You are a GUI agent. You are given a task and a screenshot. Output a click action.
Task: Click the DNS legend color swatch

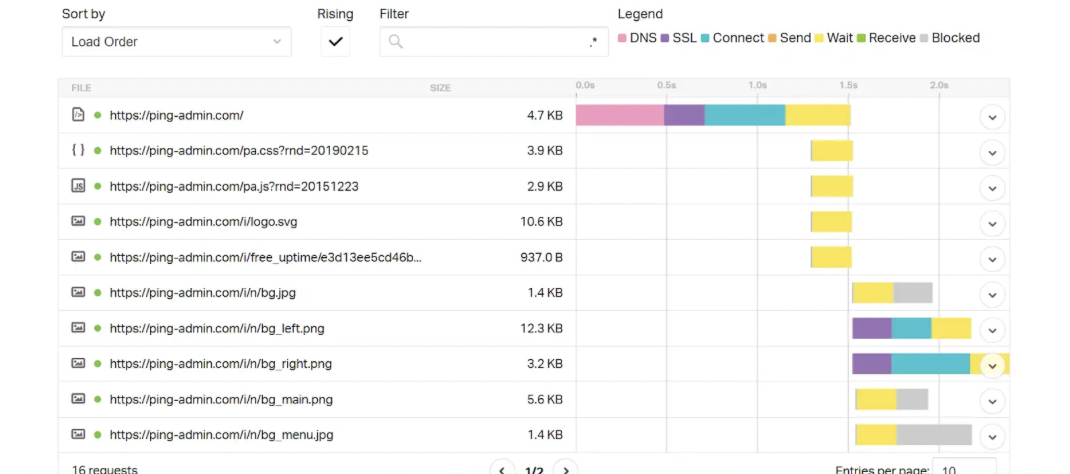pyautogui.click(x=622, y=38)
